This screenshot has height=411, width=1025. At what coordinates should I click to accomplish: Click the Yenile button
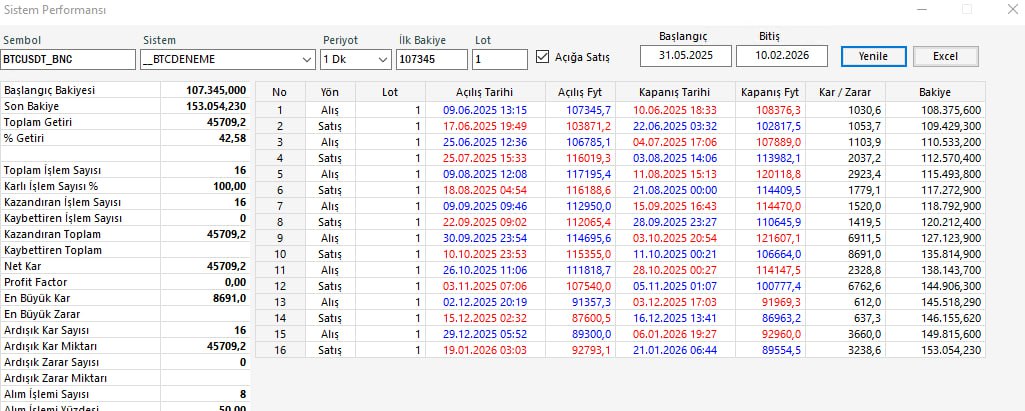[873, 56]
